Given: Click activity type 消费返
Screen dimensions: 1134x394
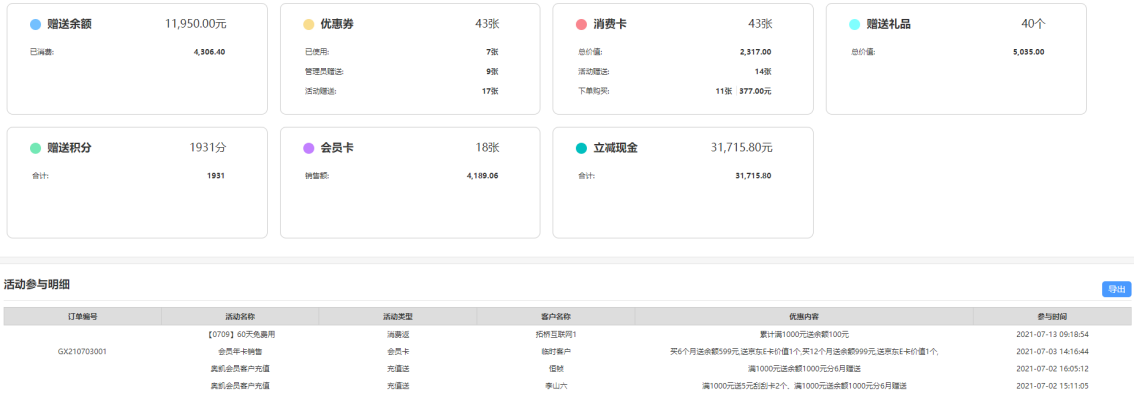Looking at the screenshot, I should [x=398, y=335].
